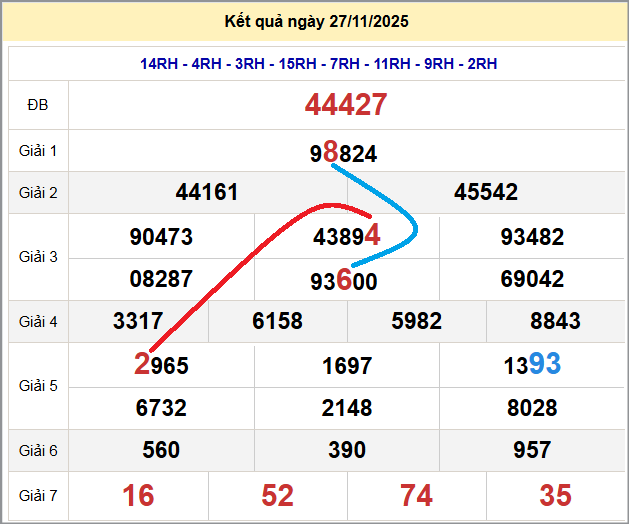
Task: Click the Giải 7 number 16
Action: pos(138,495)
